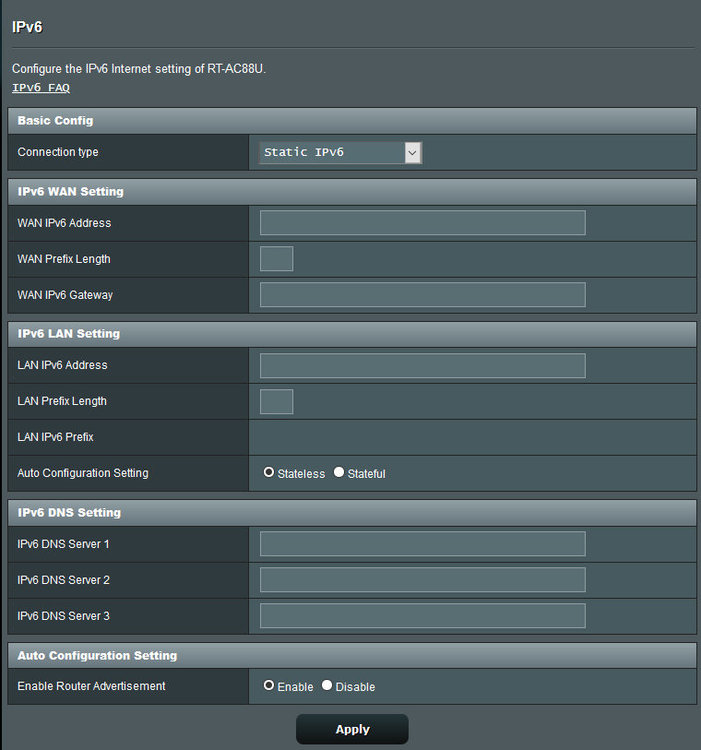Screen dimensions: 701x750
Task: Click the 'LAN IPv6 Prefix' label
Action: tap(55, 437)
